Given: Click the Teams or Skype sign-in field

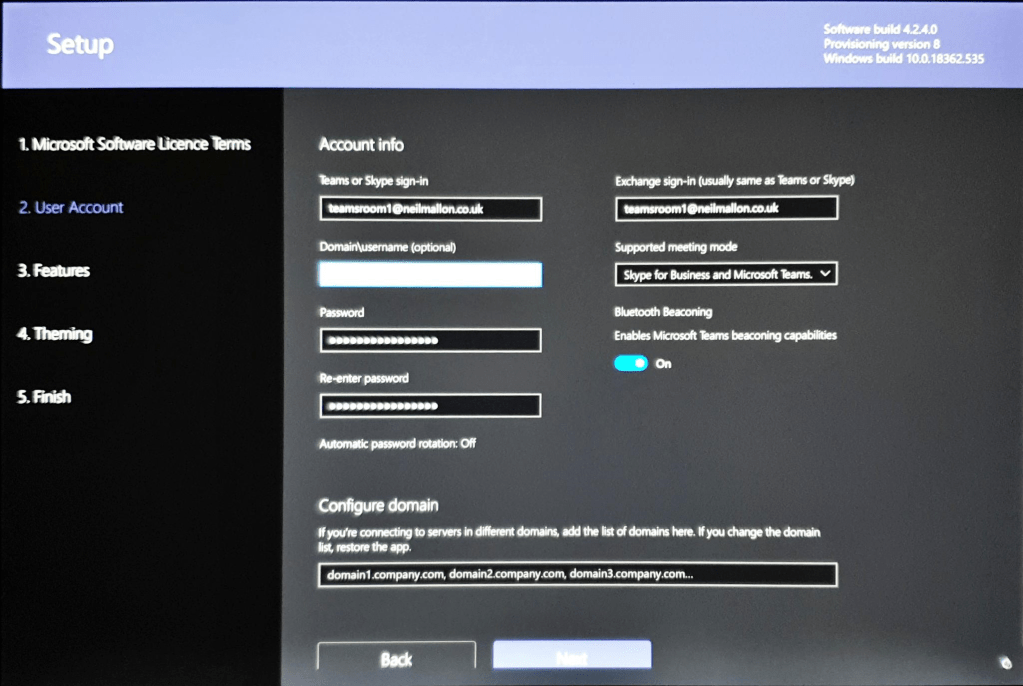Looking at the screenshot, I should coord(430,209).
